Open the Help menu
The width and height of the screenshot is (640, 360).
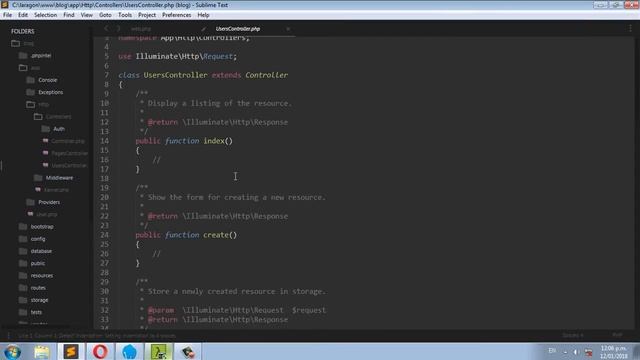pyautogui.click(x=203, y=15)
